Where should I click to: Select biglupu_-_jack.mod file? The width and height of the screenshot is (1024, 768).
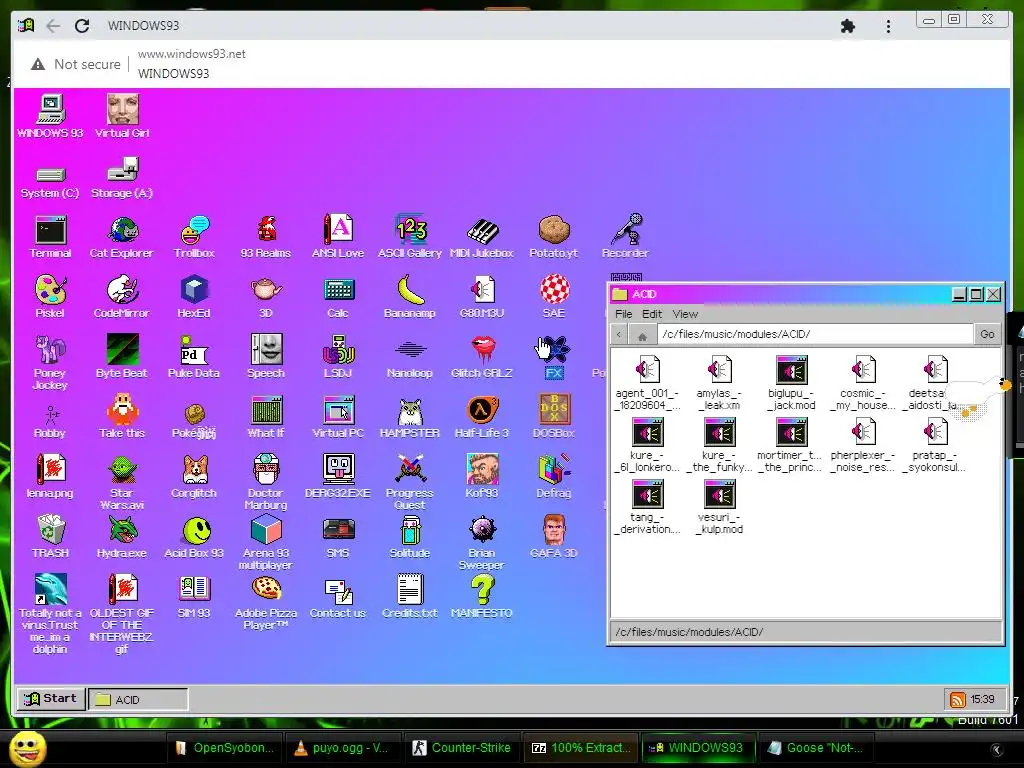click(792, 383)
